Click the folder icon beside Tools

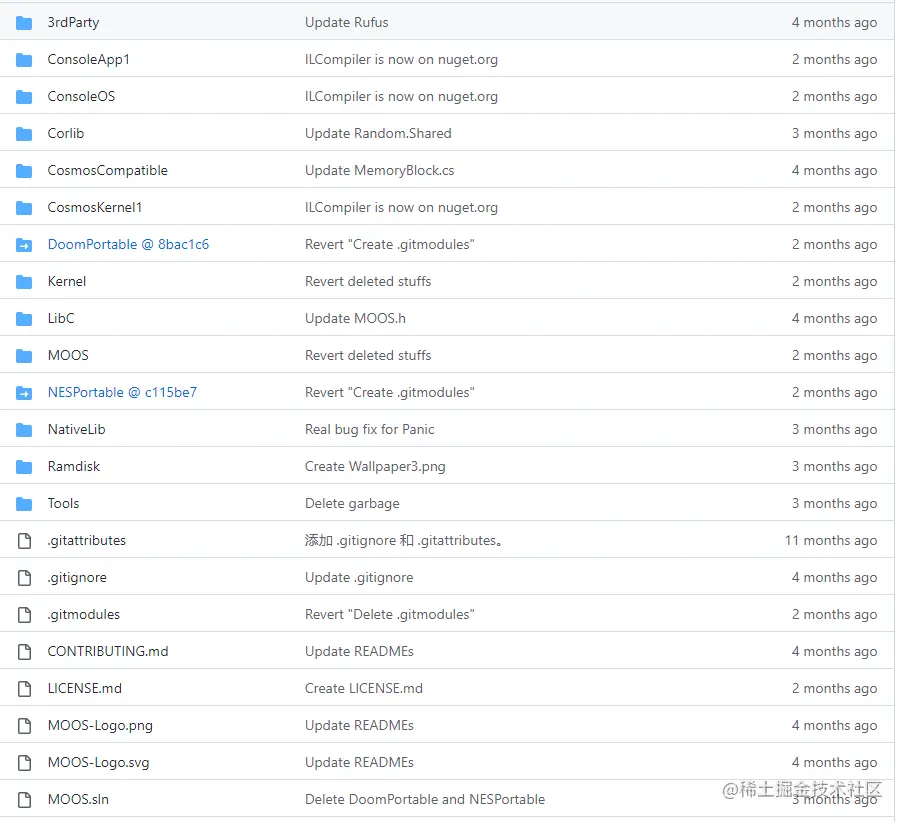(x=24, y=503)
